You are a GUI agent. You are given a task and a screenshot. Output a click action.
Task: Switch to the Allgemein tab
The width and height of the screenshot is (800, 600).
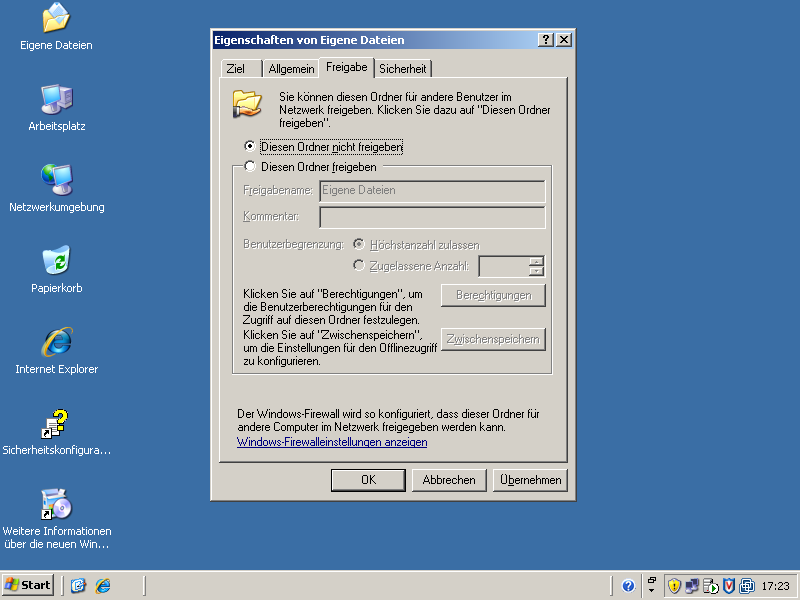(291, 69)
